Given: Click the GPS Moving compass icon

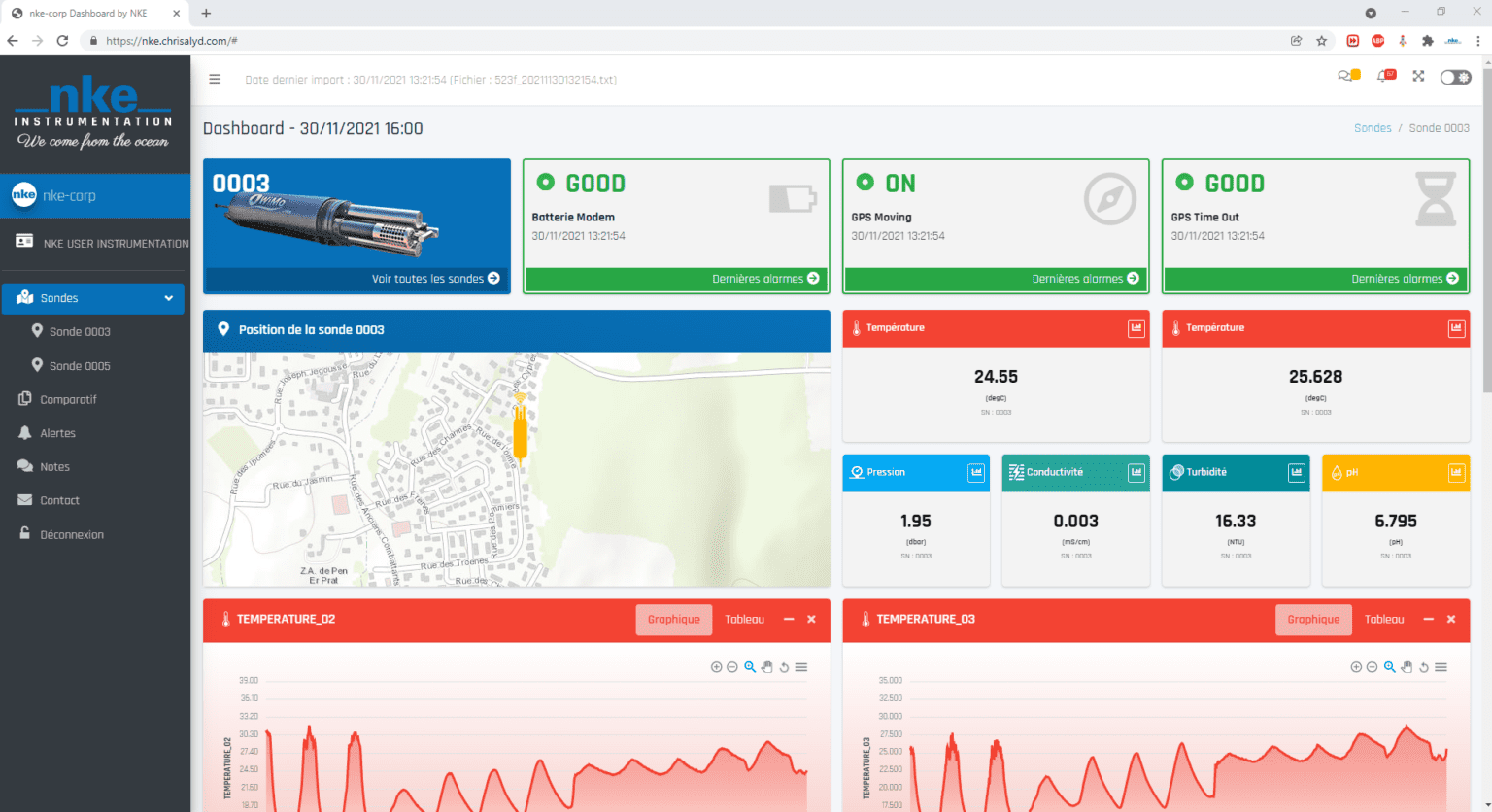Looking at the screenshot, I should 1110,198.
